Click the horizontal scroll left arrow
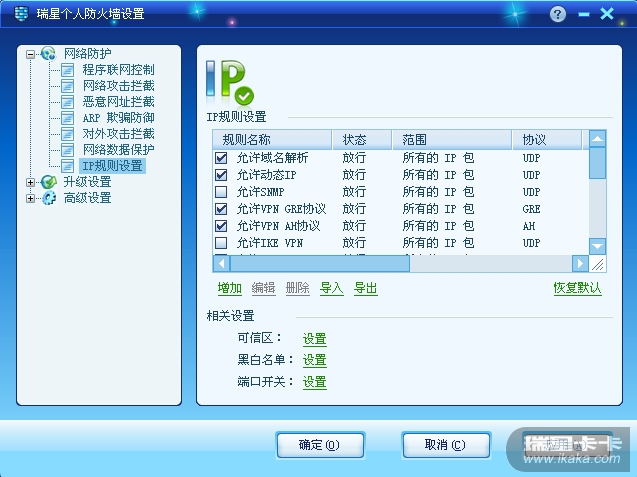 [x=221, y=264]
